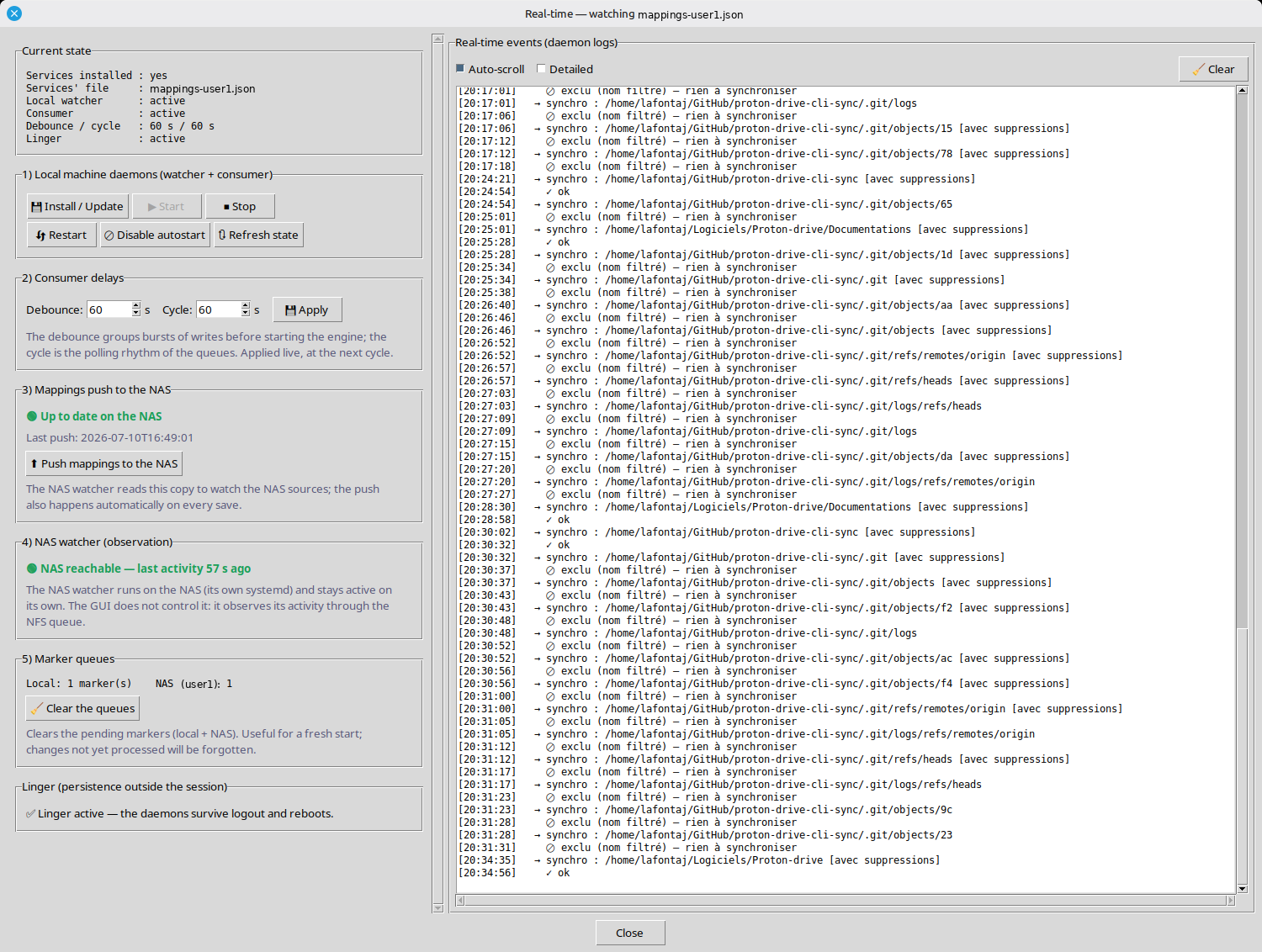Increase the Debounce value with up arrow

(136, 305)
